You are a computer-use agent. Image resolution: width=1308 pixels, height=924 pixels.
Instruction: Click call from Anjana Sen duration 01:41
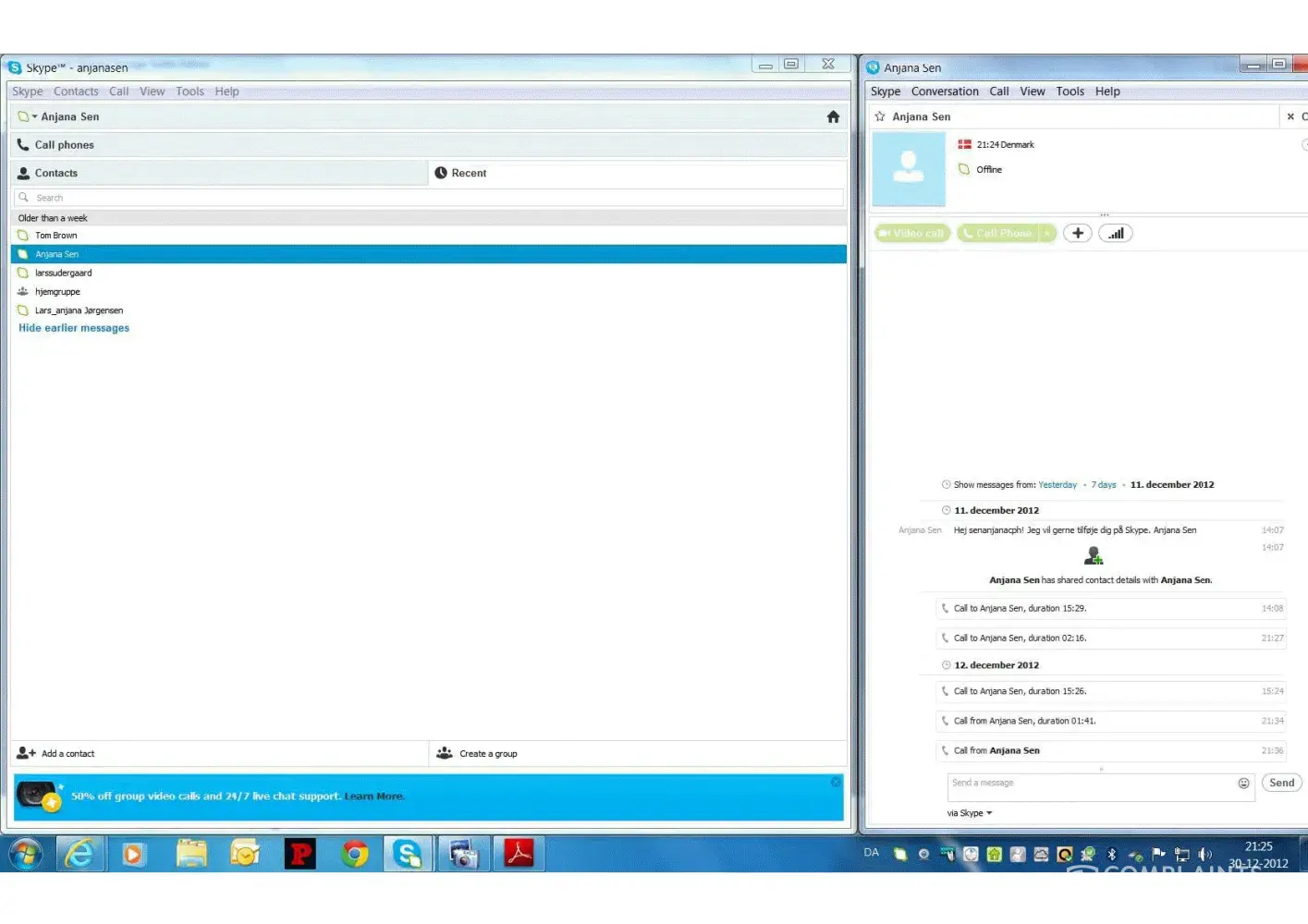pos(1111,722)
